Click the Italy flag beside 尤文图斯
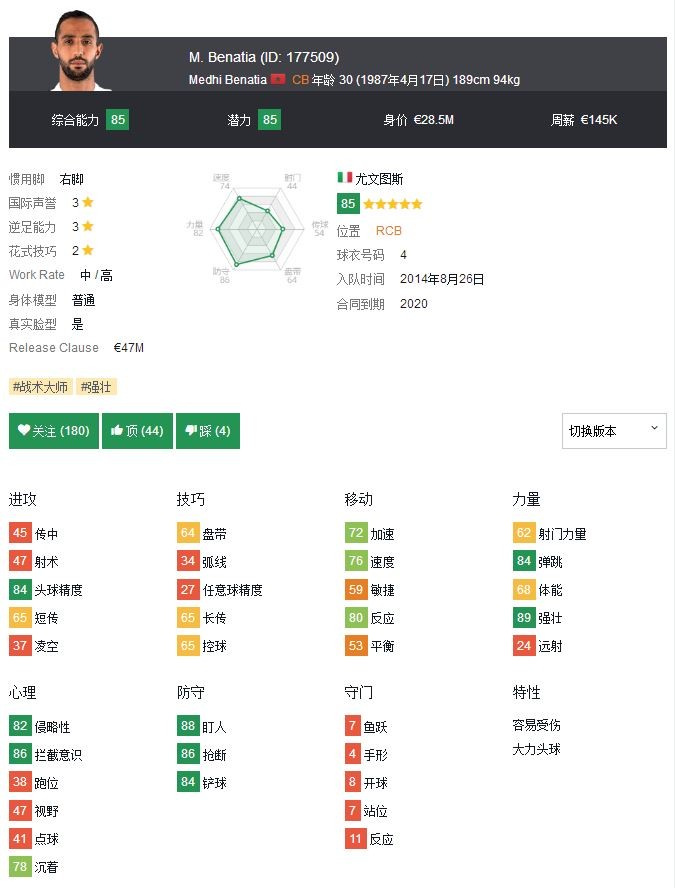Viewport: 675px width, 888px height. 345,178
